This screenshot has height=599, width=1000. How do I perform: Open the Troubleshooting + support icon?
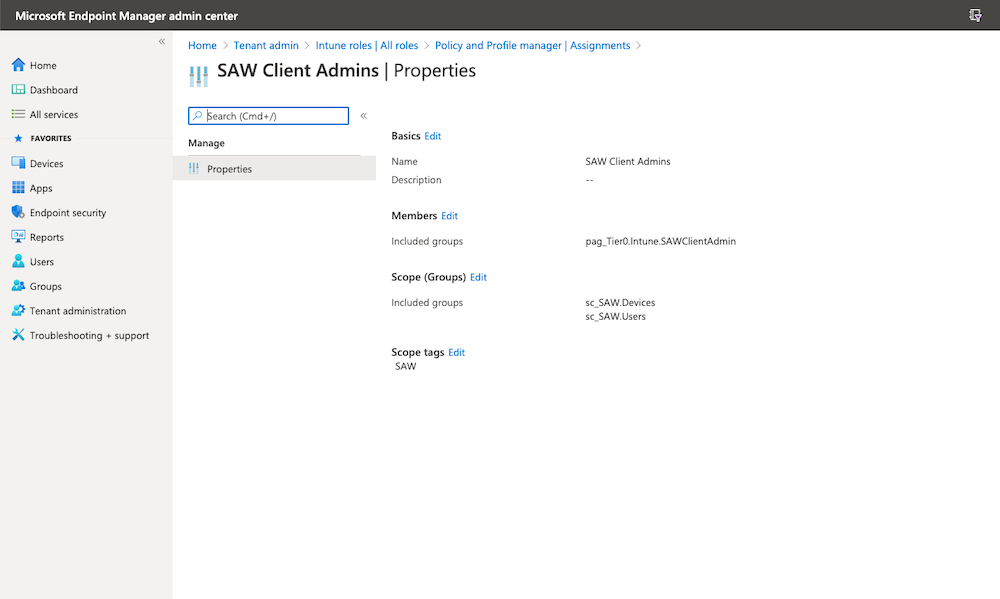18,335
